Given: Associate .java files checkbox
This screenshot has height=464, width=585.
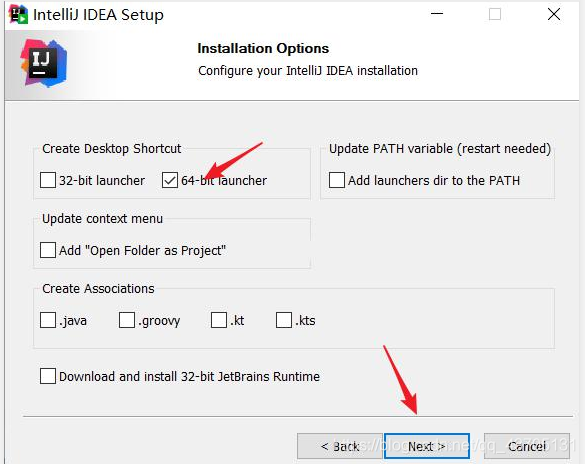Looking at the screenshot, I should [x=48, y=320].
